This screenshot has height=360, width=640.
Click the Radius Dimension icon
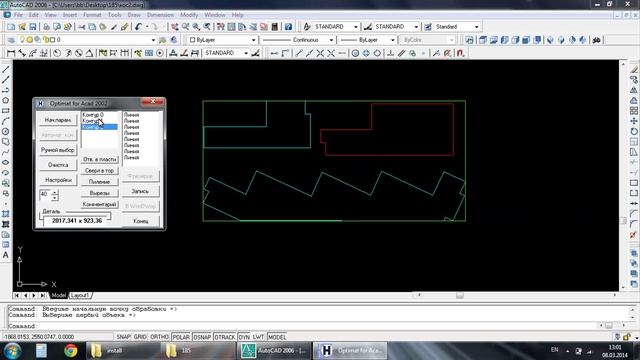[57, 53]
